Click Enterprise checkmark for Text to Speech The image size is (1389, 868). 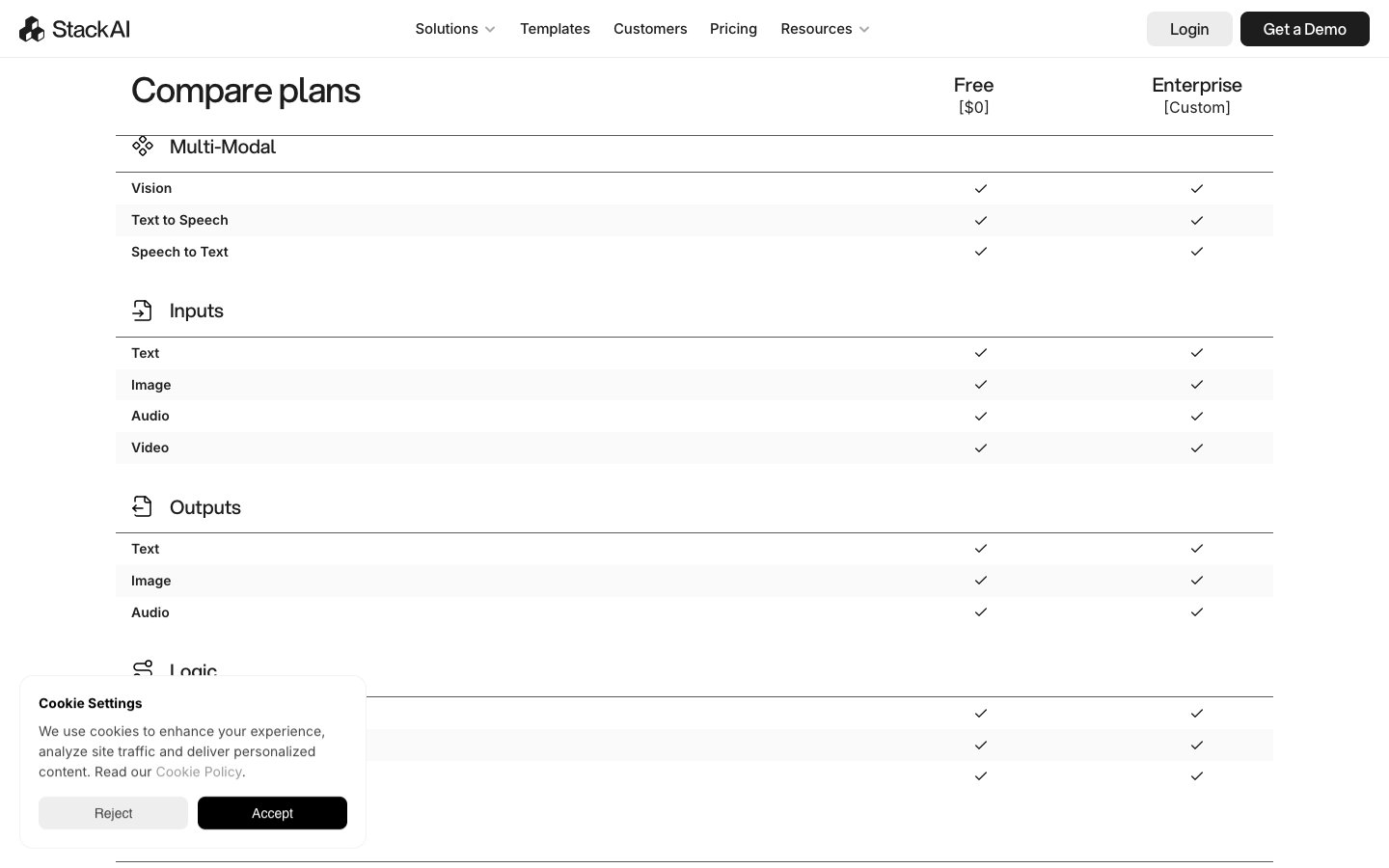tap(1196, 220)
